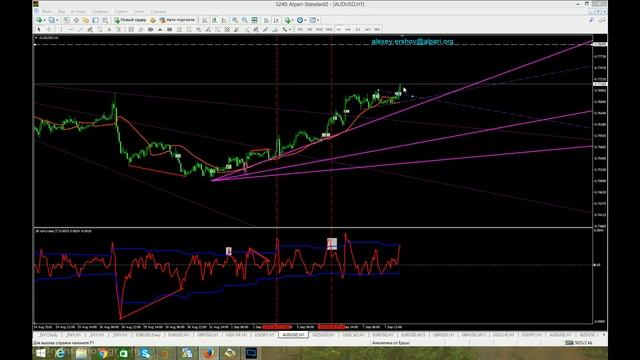This screenshot has width=640, height=360.
Task: Open the Profiles toolbar icon
Action: coord(51,20)
